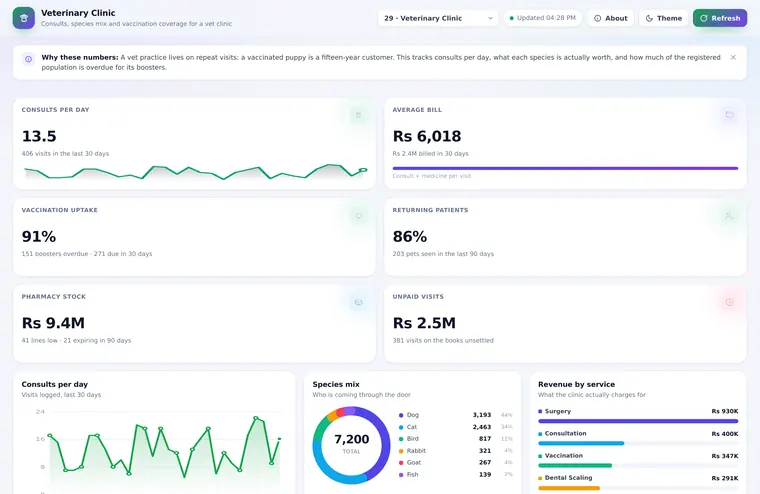760x494 pixels.
Task: Click the 817 Bird count
Action: [x=485, y=439]
